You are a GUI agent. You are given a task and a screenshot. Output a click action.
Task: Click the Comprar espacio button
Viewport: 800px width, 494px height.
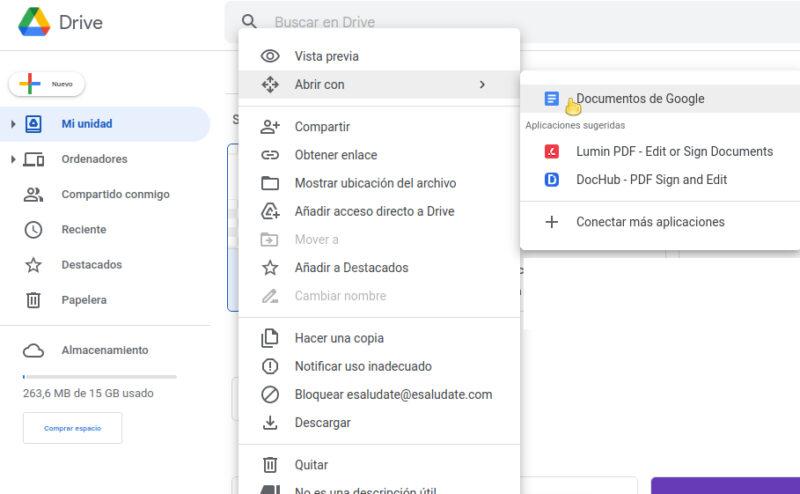72,428
